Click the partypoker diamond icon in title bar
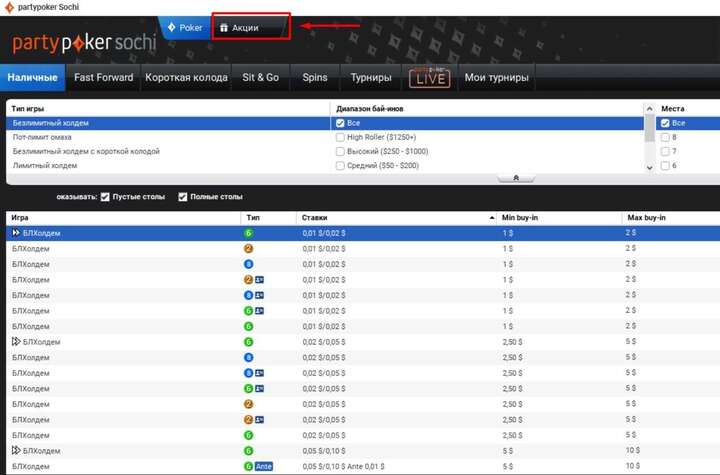Viewport: 720px width, 475px height. 9,7
